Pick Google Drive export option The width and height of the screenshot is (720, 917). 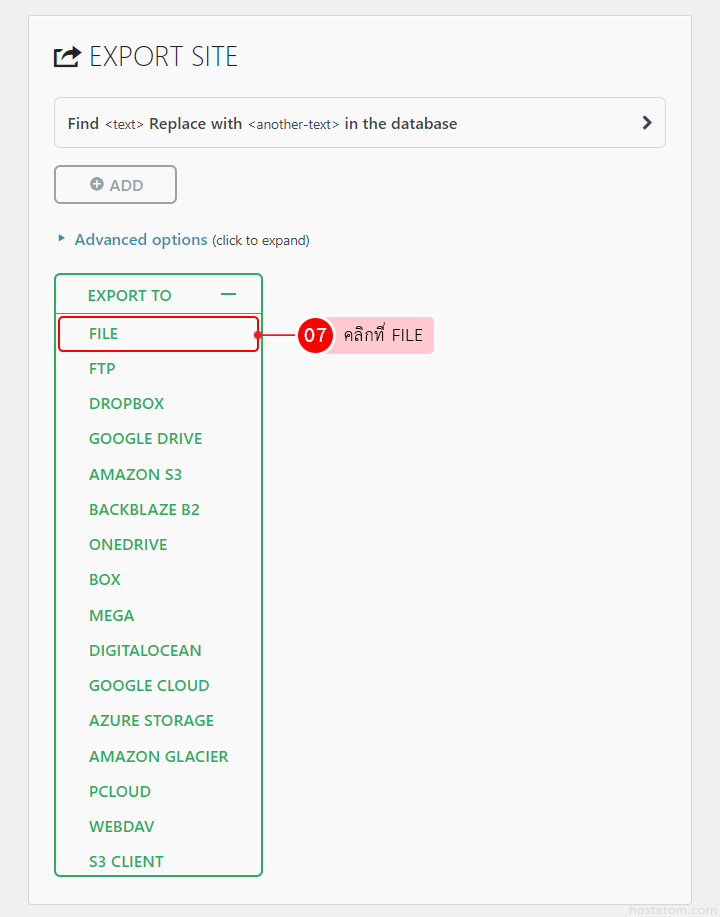click(x=145, y=439)
